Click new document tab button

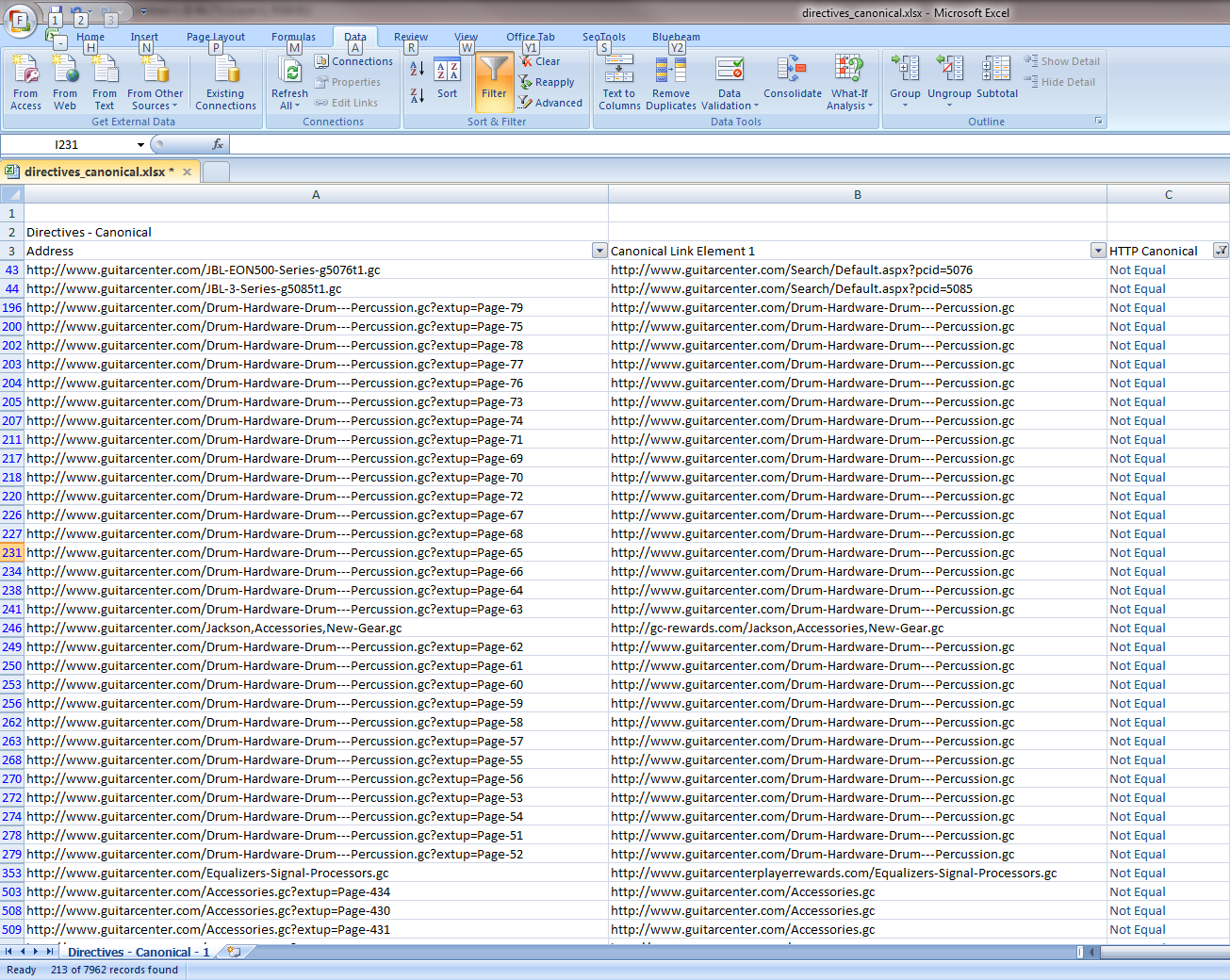pyautogui.click(x=216, y=171)
